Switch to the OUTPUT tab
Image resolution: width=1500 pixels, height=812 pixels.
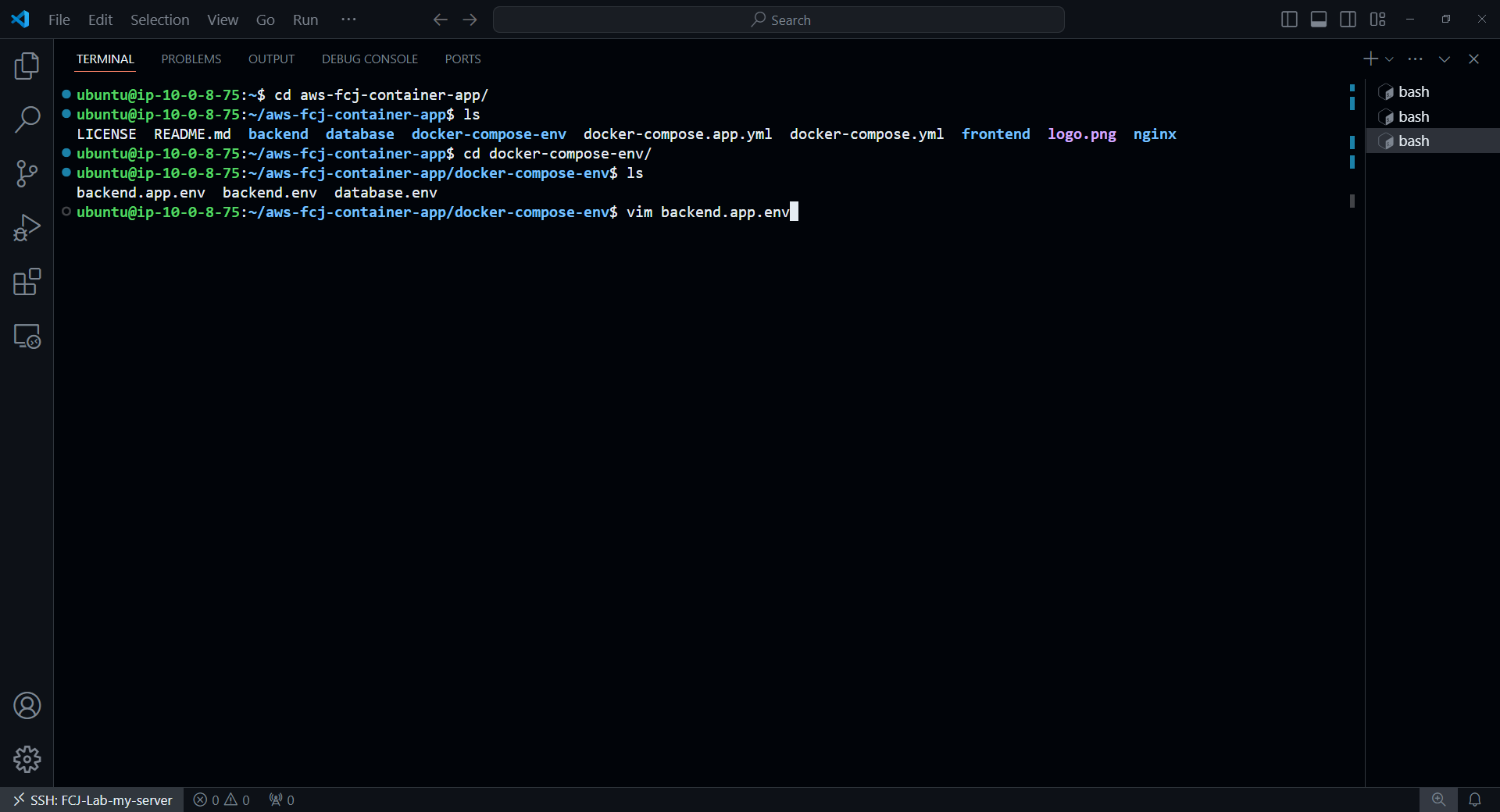(x=271, y=59)
